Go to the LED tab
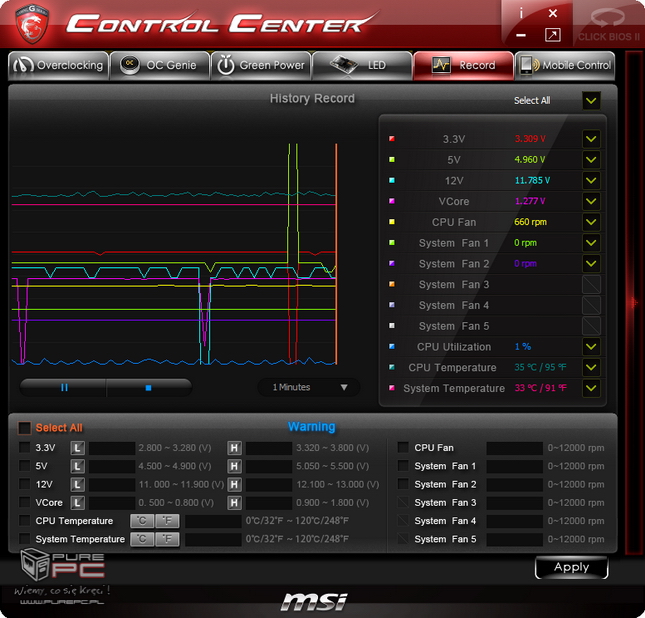This screenshot has width=645, height=618. (x=362, y=65)
